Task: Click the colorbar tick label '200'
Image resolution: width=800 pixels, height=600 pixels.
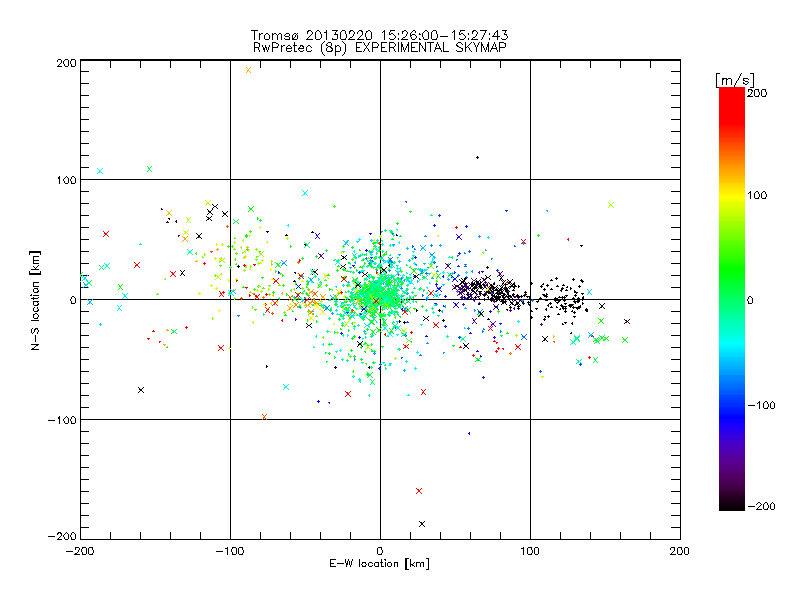Action: (757, 93)
